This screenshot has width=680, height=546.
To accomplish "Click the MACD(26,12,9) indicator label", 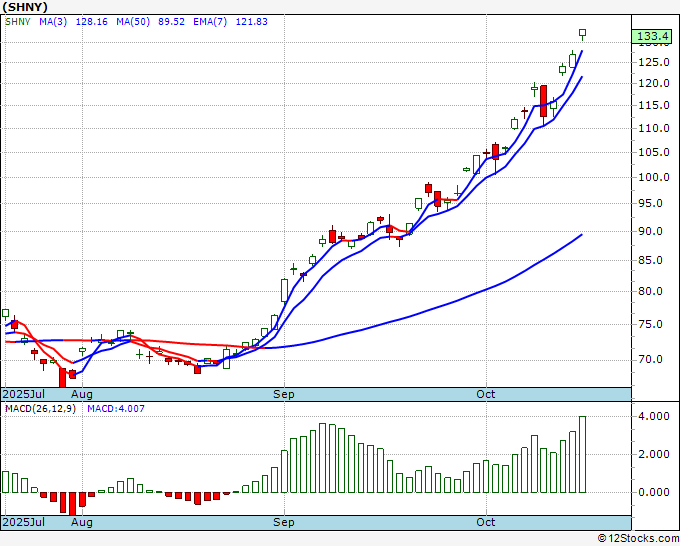I will pyautogui.click(x=40, y=409).
